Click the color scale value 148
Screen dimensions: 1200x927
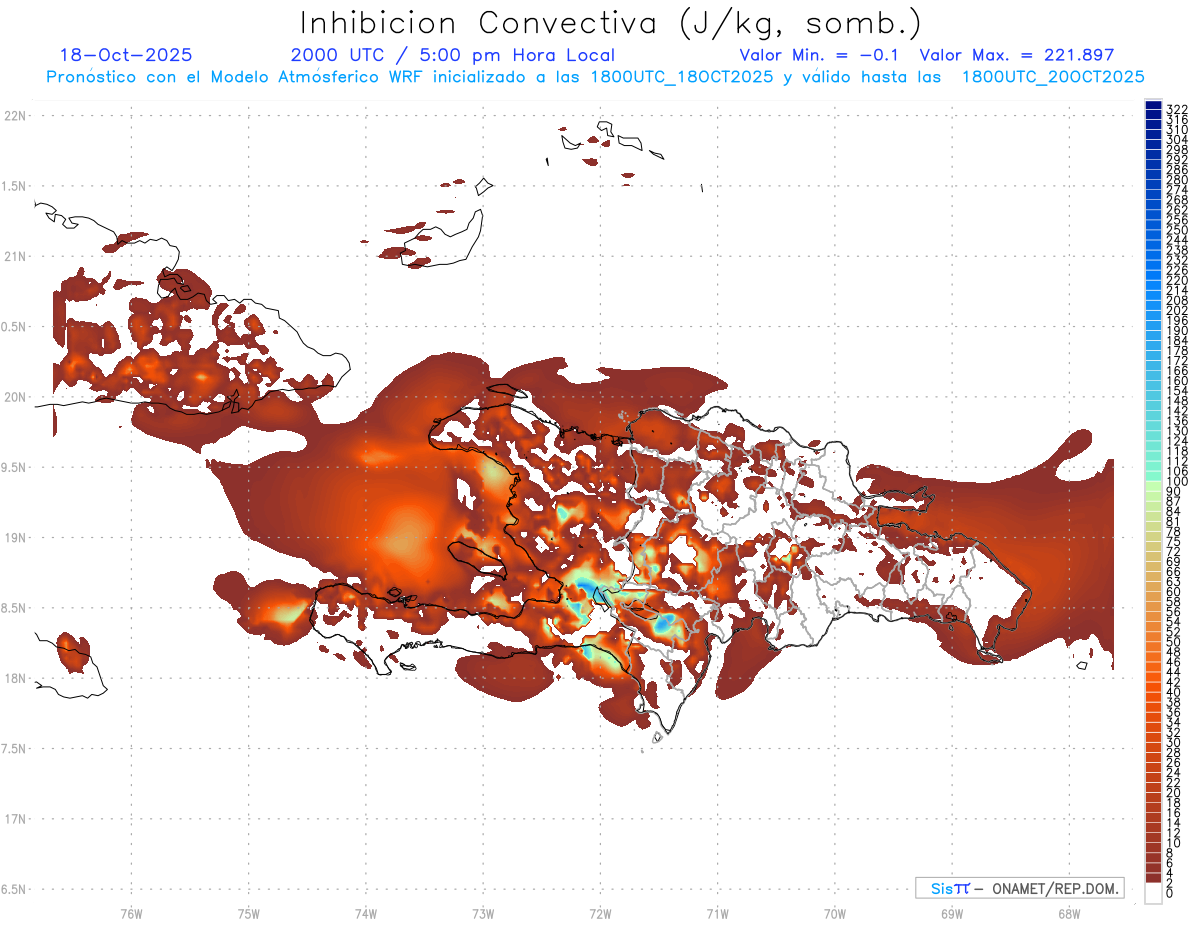click(1176, 401)
